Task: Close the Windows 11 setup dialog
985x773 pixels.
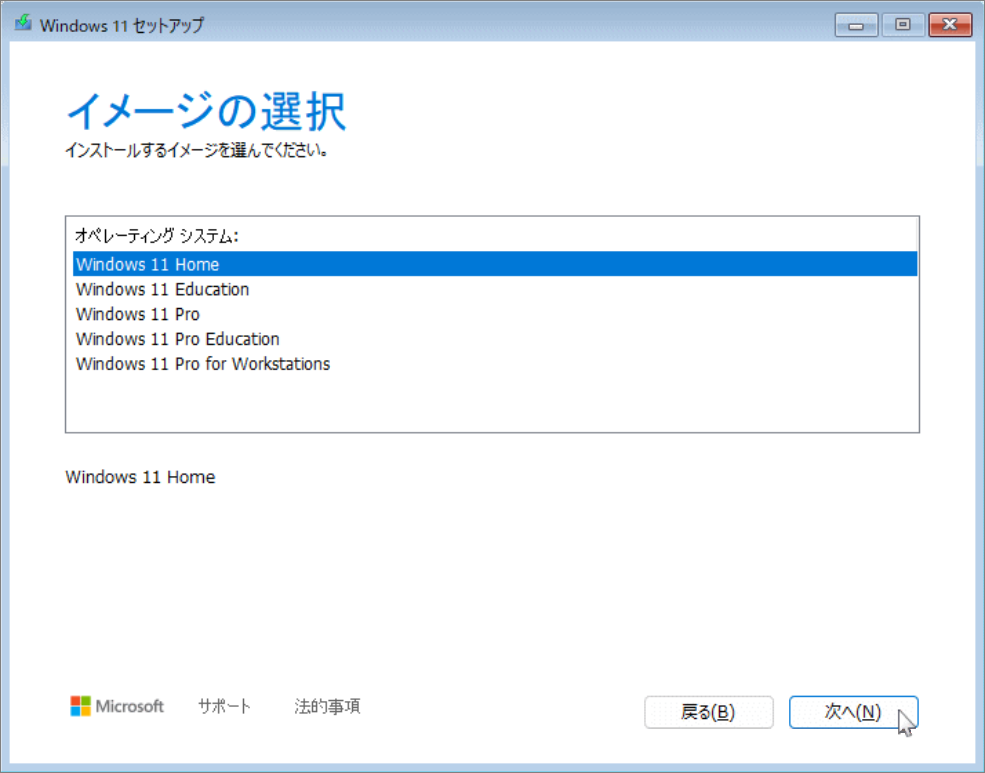Action: pos(949,24)
